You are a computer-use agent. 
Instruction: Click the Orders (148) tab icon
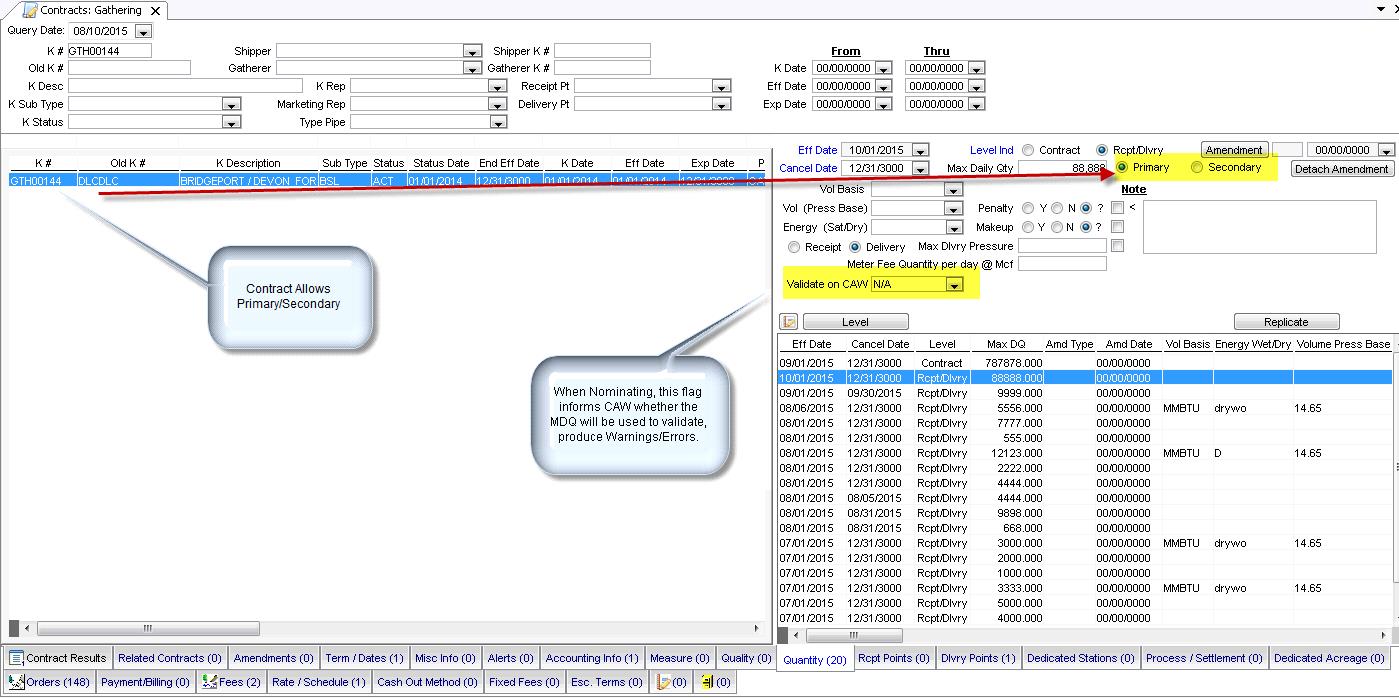[15, 683]
